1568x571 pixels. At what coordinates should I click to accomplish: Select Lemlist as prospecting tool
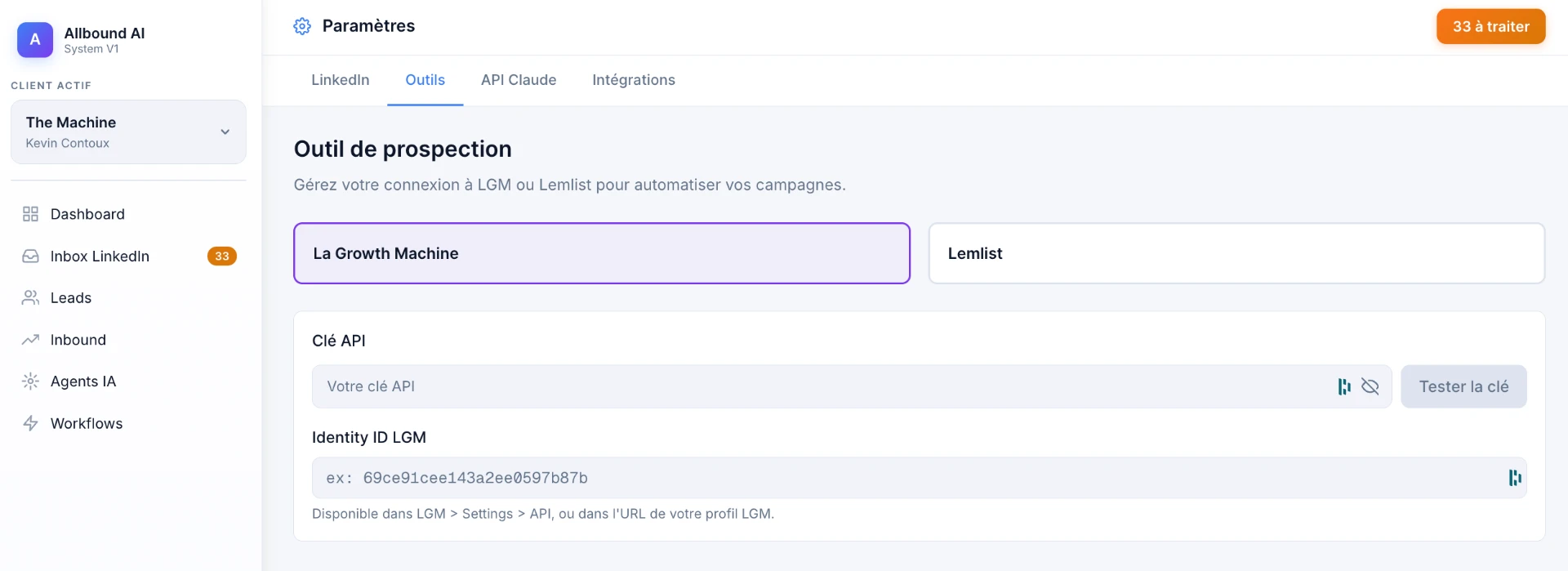pos(1236,253)
